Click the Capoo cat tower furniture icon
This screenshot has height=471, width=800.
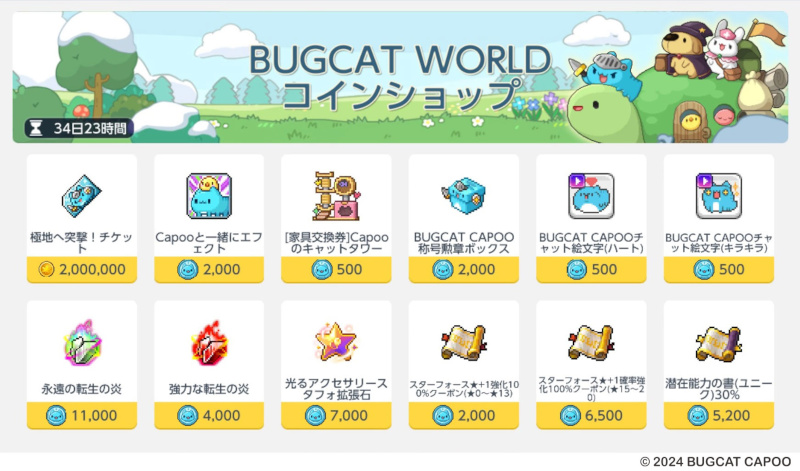click(x=336, y=196)
